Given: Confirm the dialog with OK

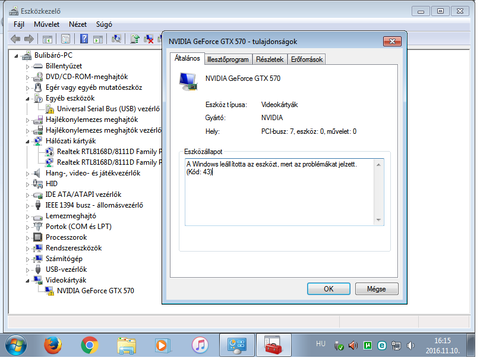Looking at the screenshot, I should pyautogui.click(x=329, y=289).
